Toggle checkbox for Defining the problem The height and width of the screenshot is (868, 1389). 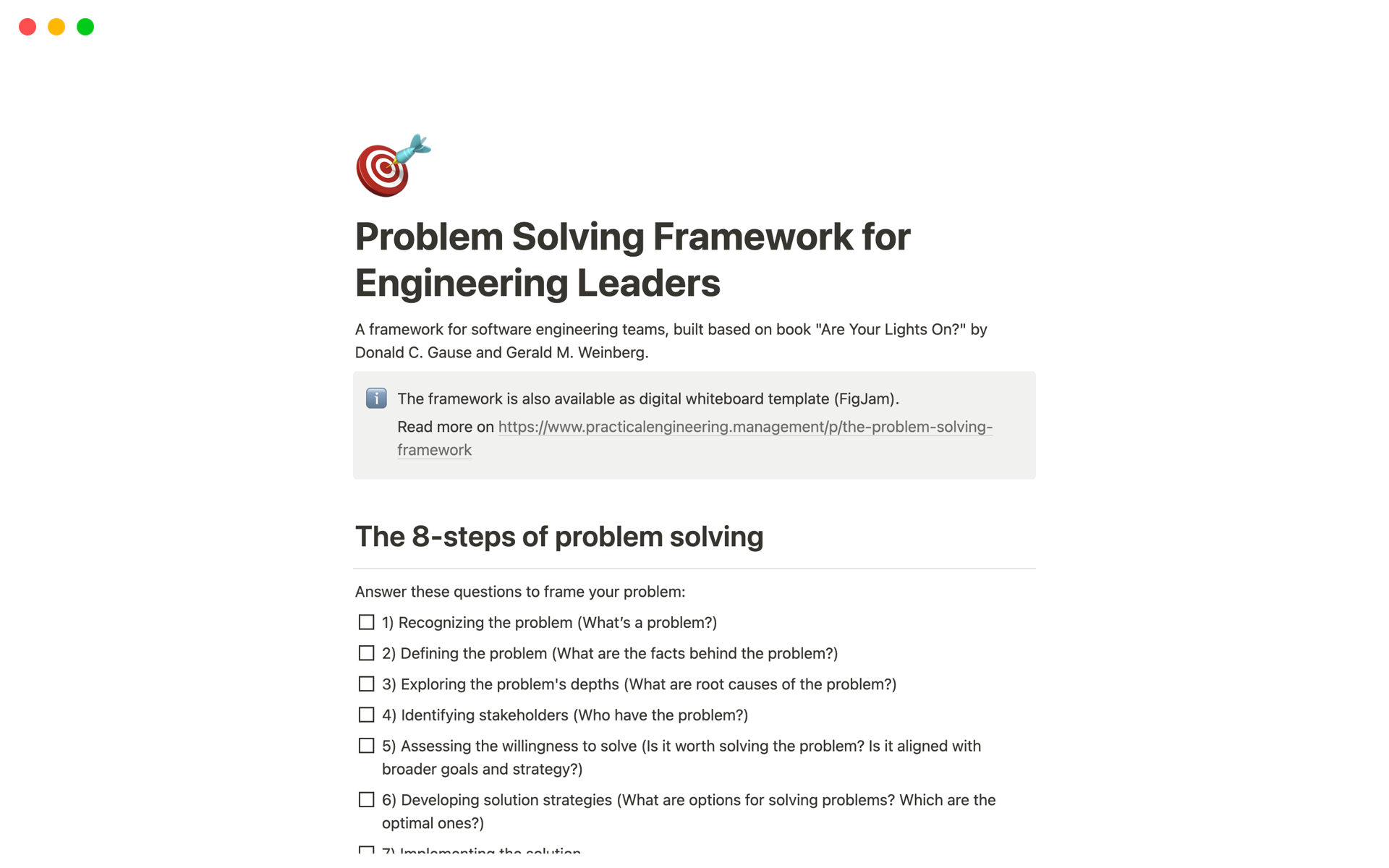click(x=366, y=653)
